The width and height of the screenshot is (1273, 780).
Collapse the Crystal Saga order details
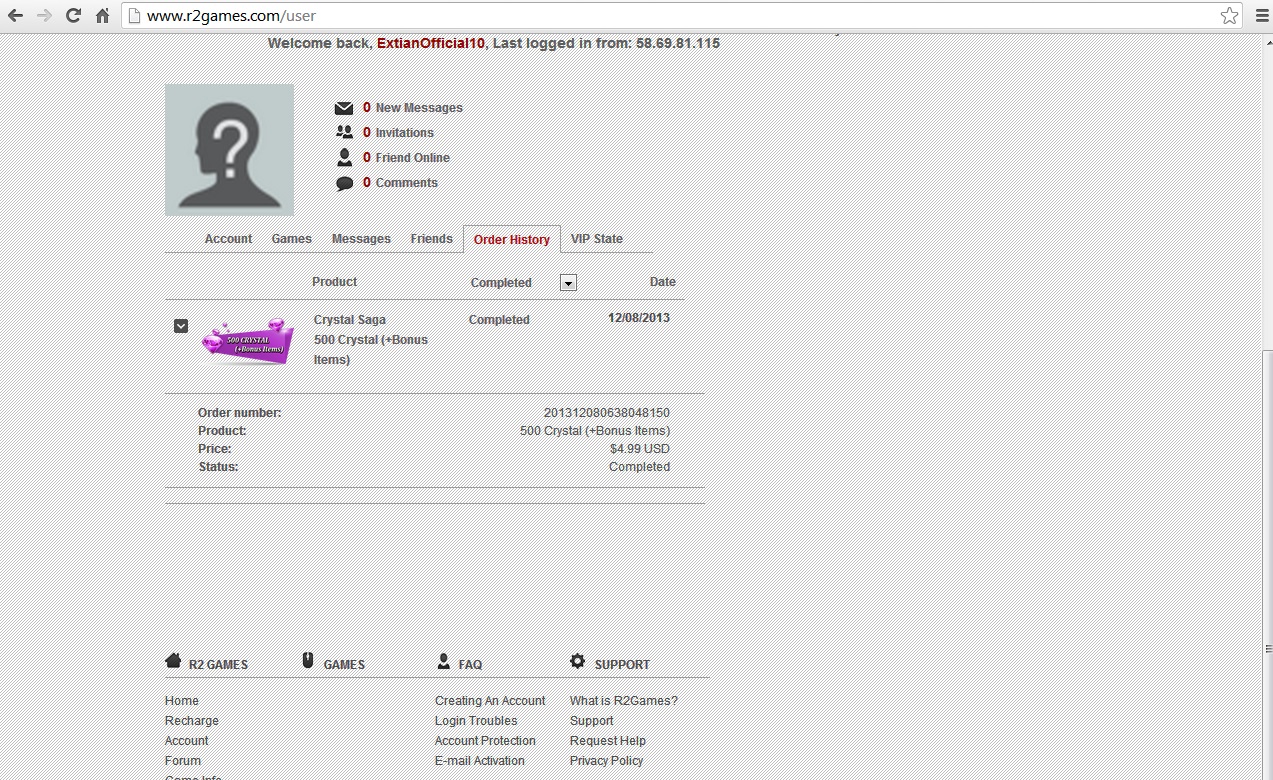pos(181,326)
